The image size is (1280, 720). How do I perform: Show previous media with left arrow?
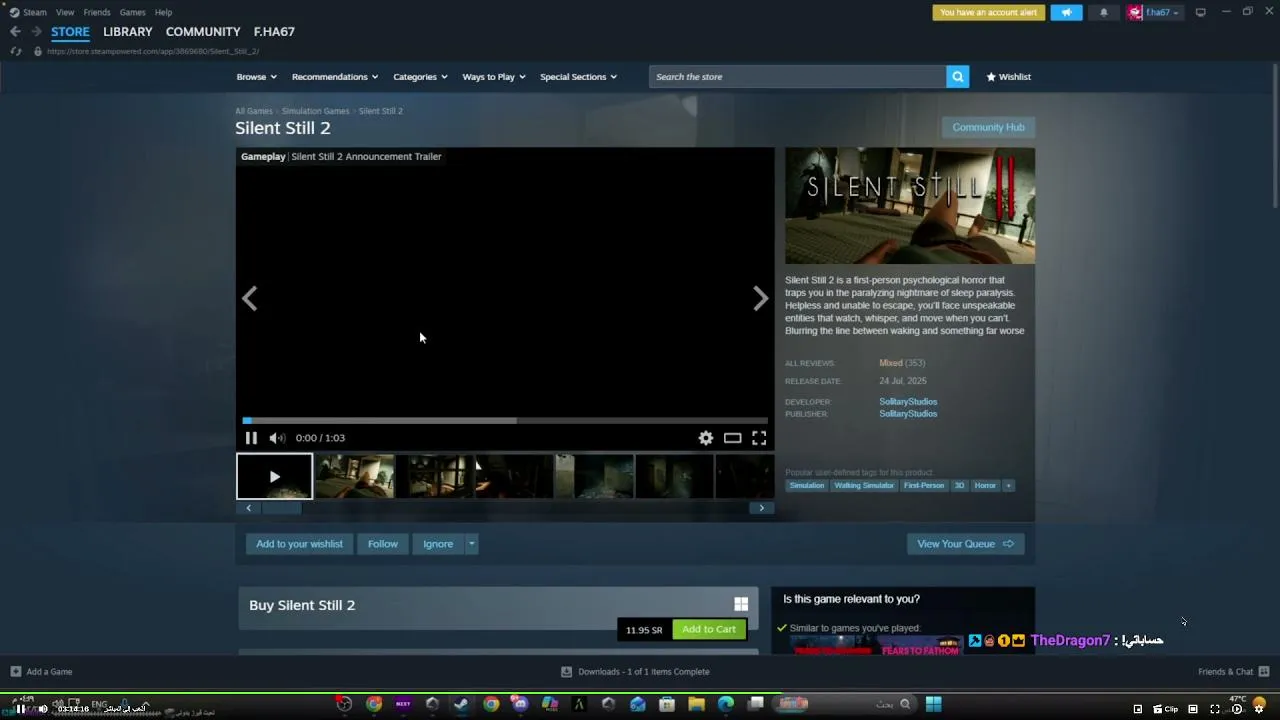click(x=250, y=298)
